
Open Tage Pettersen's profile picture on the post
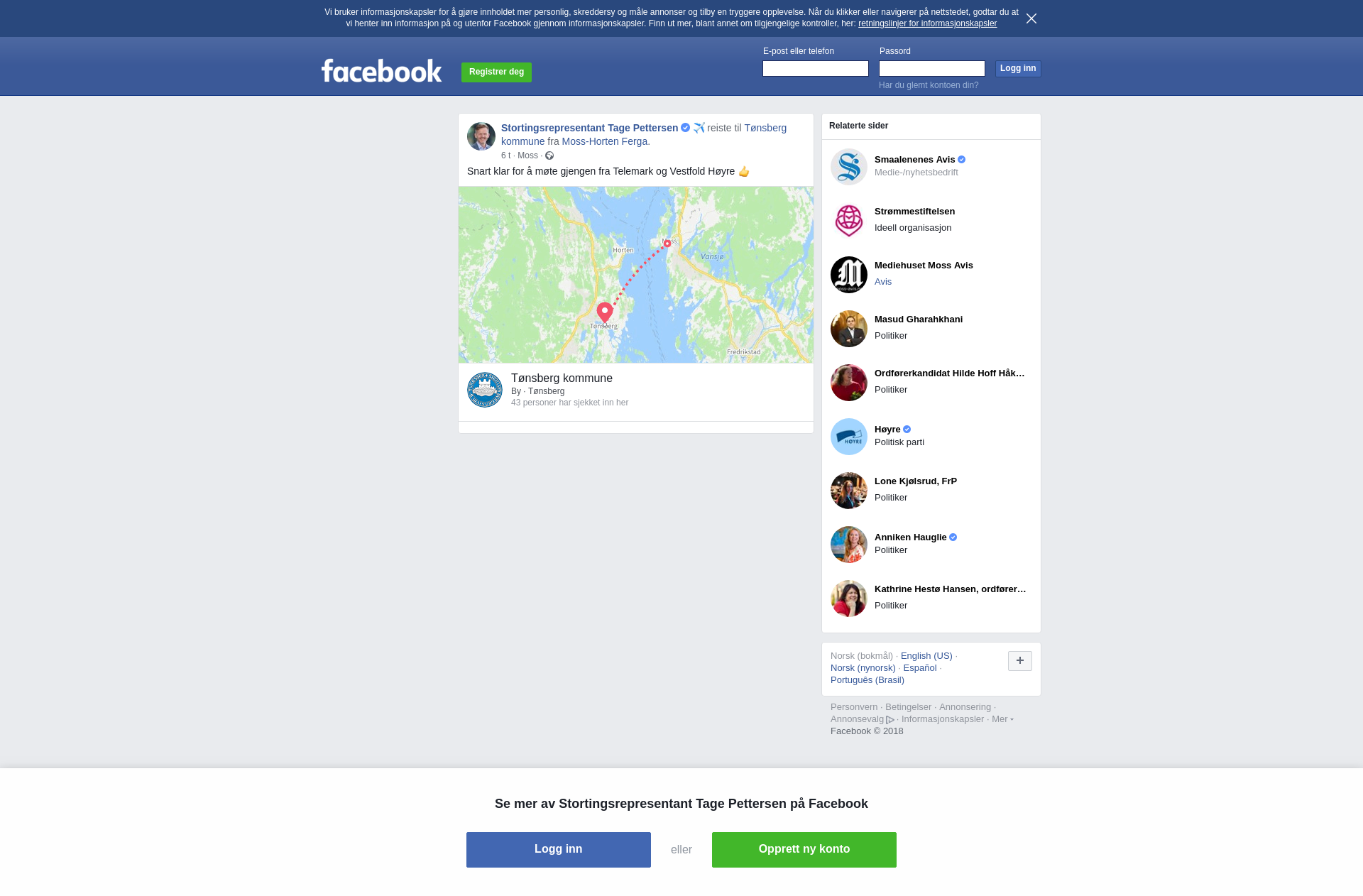click(x=481, y=136)
